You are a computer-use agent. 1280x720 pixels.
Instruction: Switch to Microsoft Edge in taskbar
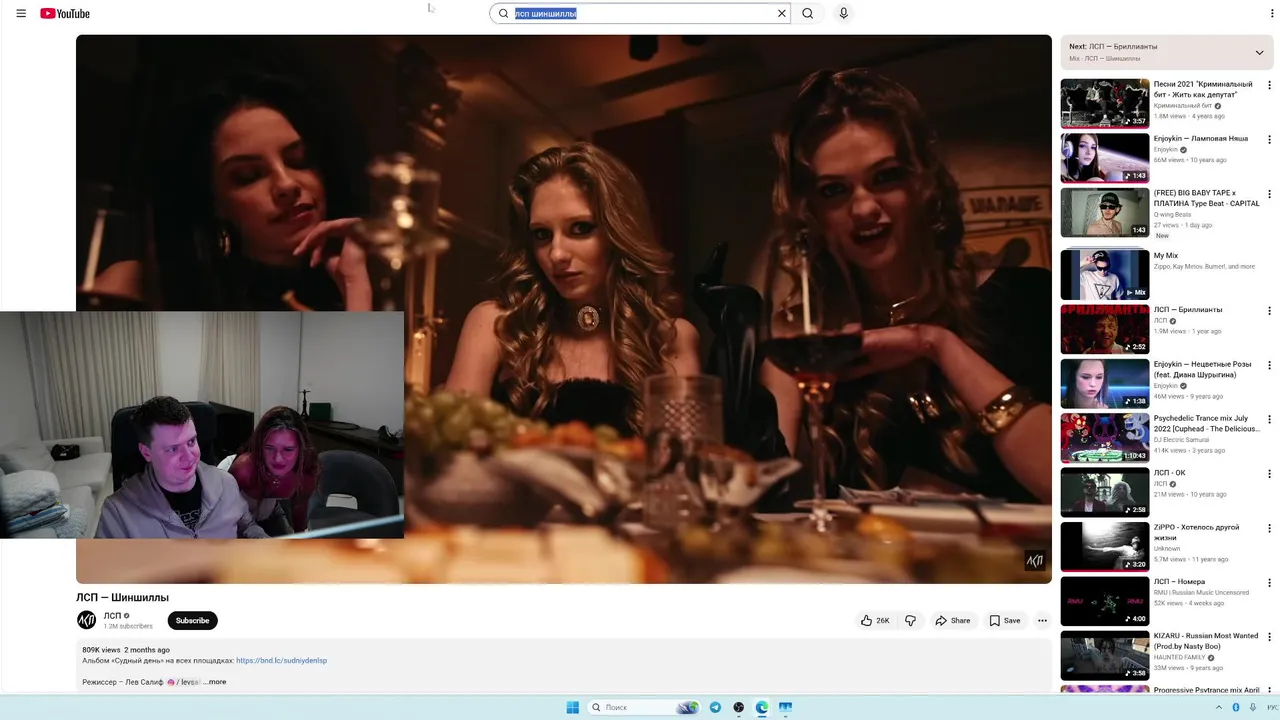pos(762,707)
